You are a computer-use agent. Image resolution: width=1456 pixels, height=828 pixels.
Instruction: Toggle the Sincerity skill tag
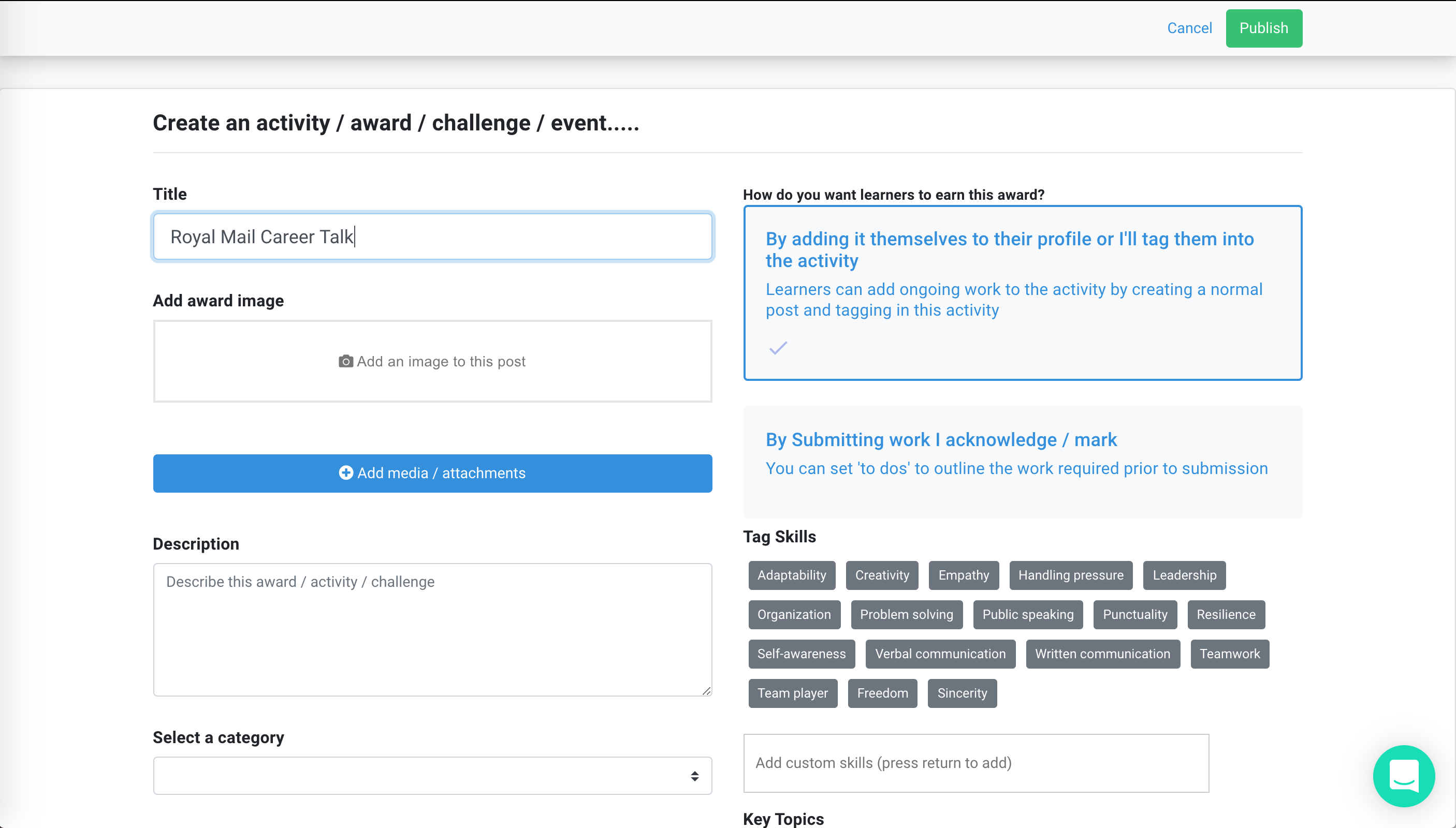point(962,692)
